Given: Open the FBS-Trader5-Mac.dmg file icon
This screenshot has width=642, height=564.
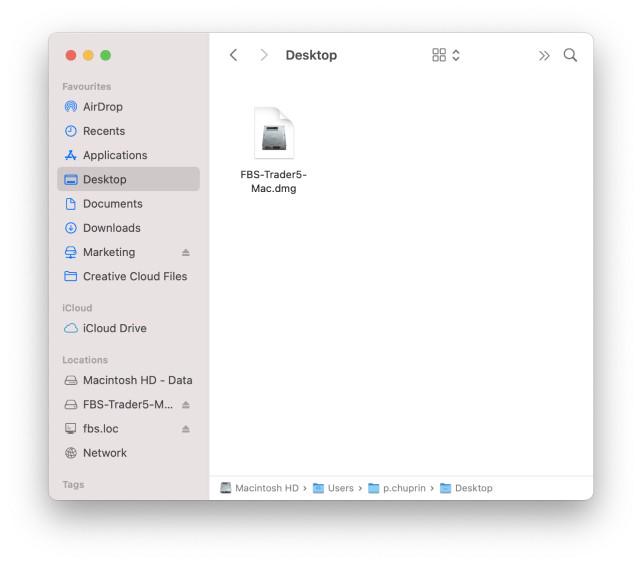Looking at the screenshot, I should [273, 134].
